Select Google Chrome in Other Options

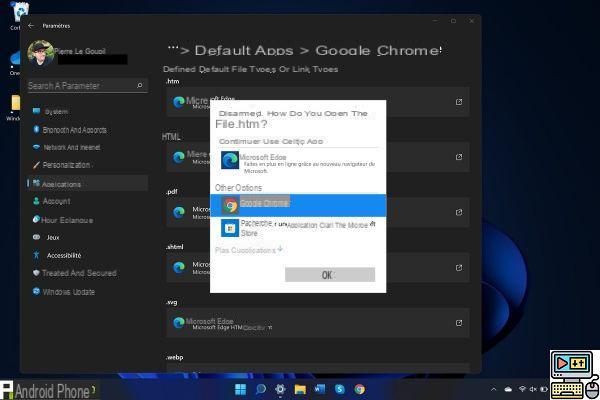(x=298, y=205)
